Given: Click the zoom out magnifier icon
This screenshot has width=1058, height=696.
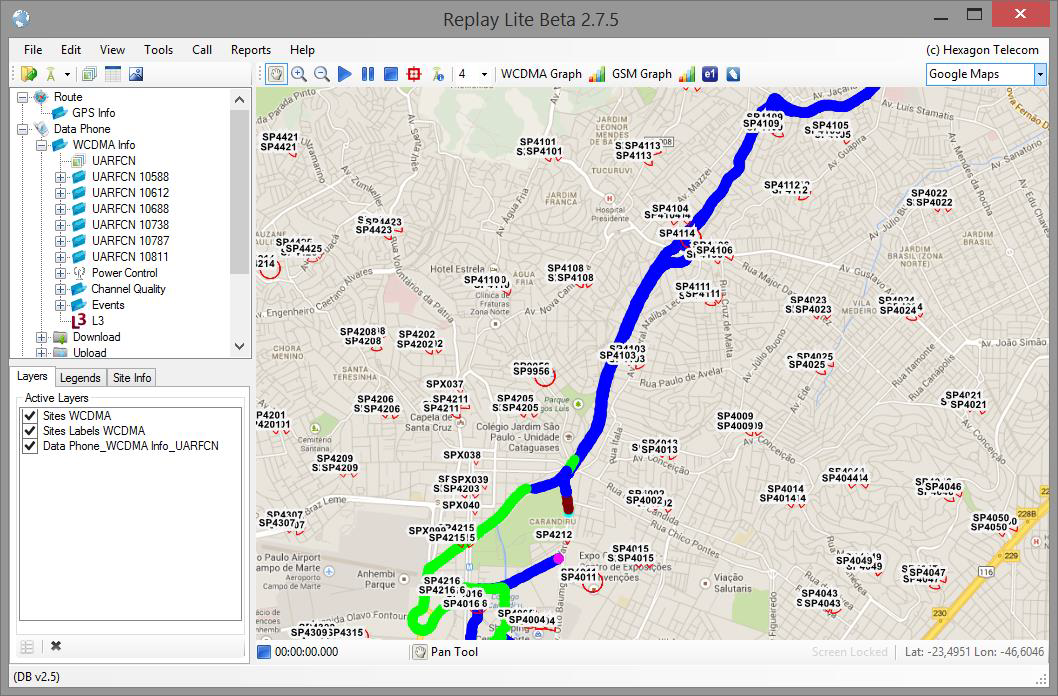Looking at the screenshot, I should coord(322,74).
